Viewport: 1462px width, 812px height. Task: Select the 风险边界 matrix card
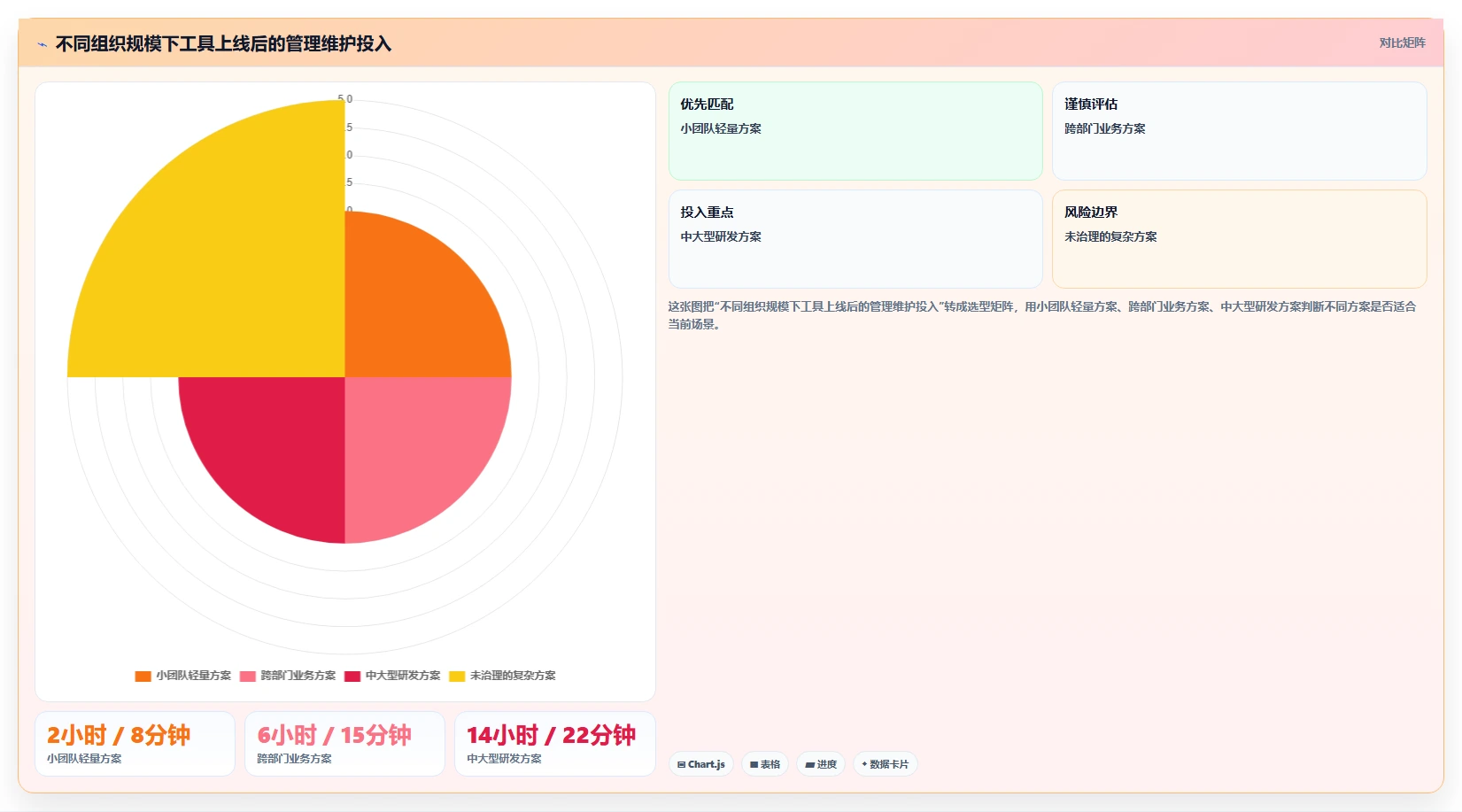tap(1239, 239)
